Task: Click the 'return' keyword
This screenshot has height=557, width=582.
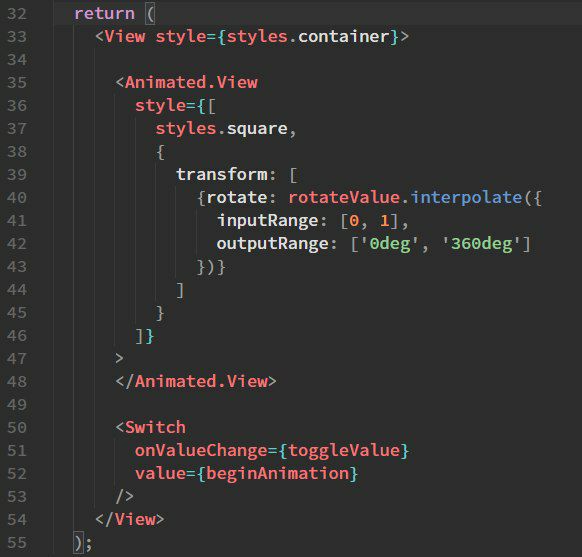Action: 104,14
